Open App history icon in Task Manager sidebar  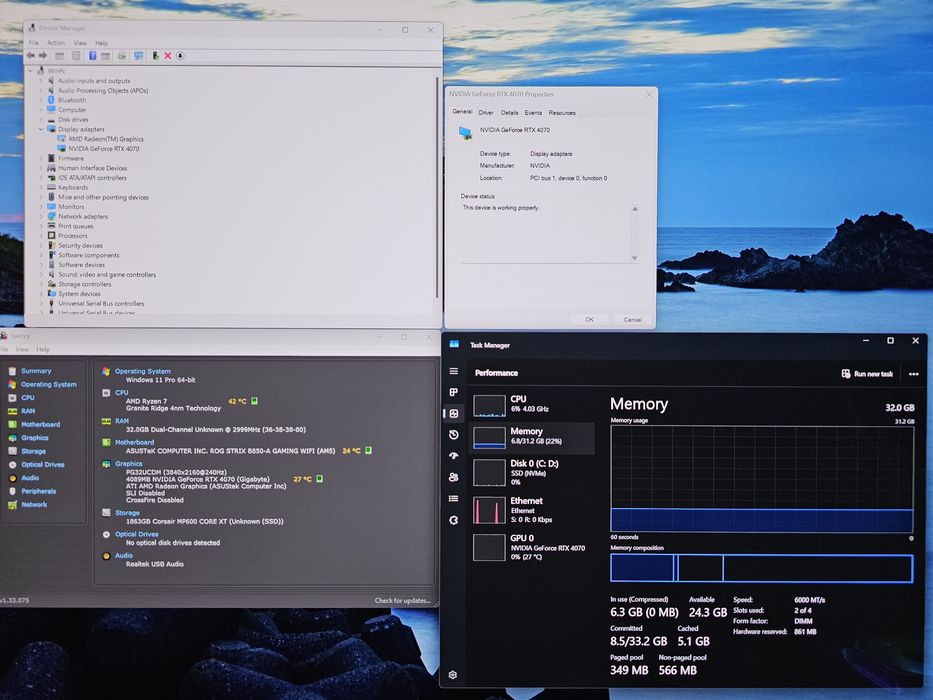(453, 435)
